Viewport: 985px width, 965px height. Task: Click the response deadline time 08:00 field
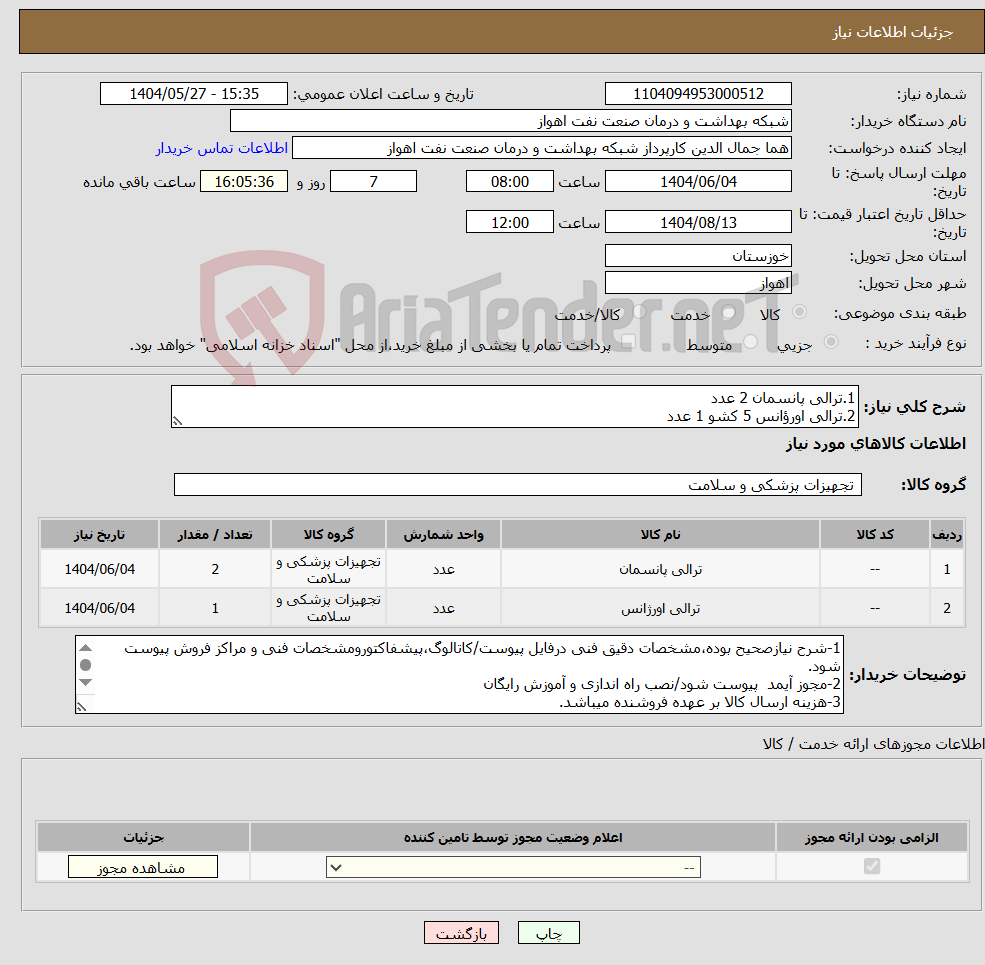[509, 182]
